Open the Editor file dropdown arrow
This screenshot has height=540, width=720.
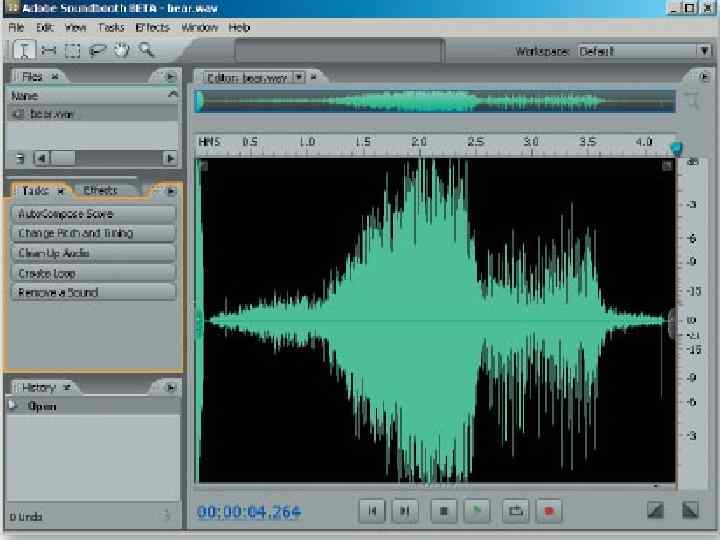(299, 77)
